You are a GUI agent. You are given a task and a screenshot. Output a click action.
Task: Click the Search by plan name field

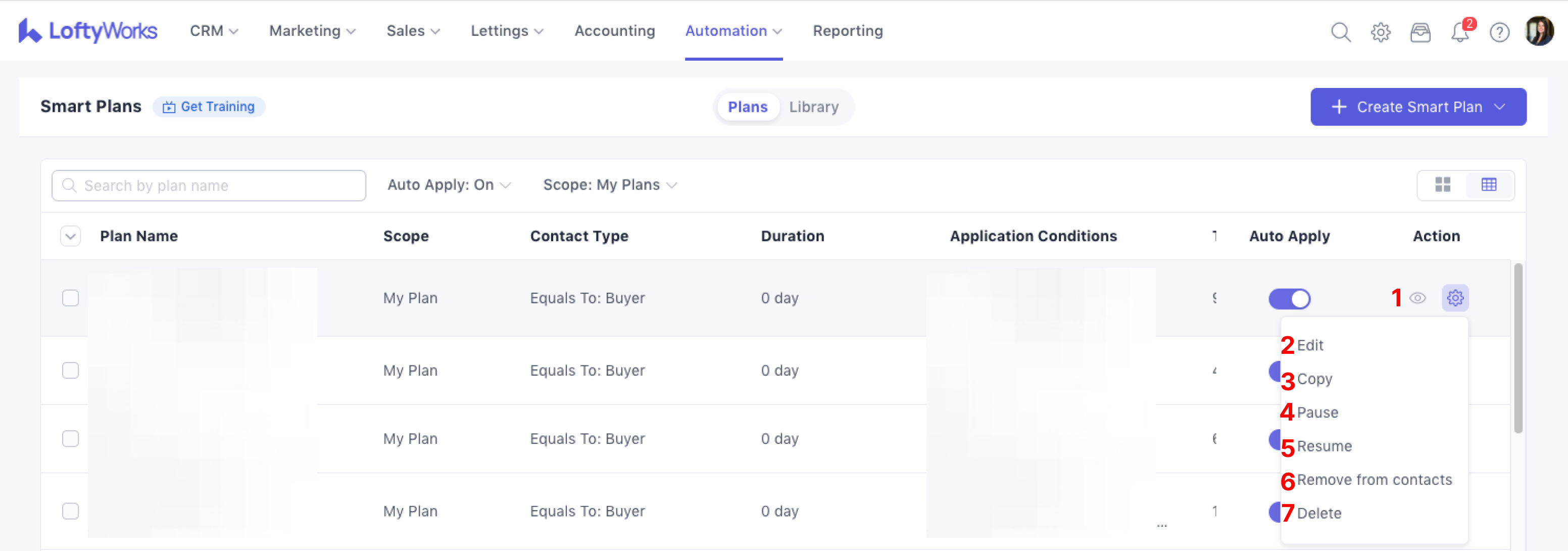tap(209, 185)
